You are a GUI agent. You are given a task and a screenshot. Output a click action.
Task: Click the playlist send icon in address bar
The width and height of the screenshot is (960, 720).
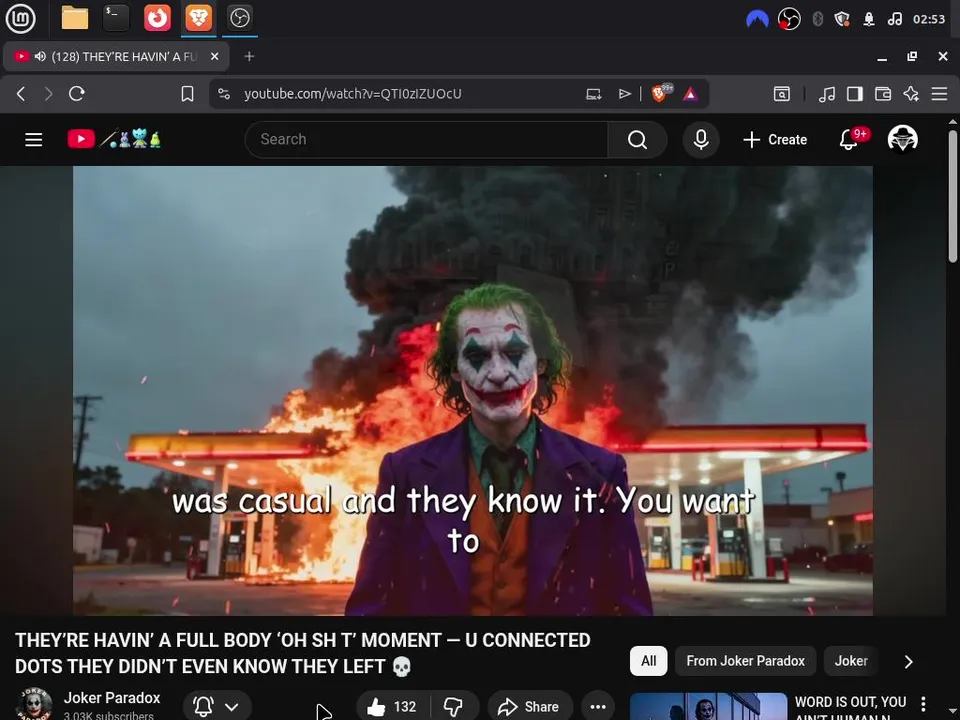tap(624, 94)
